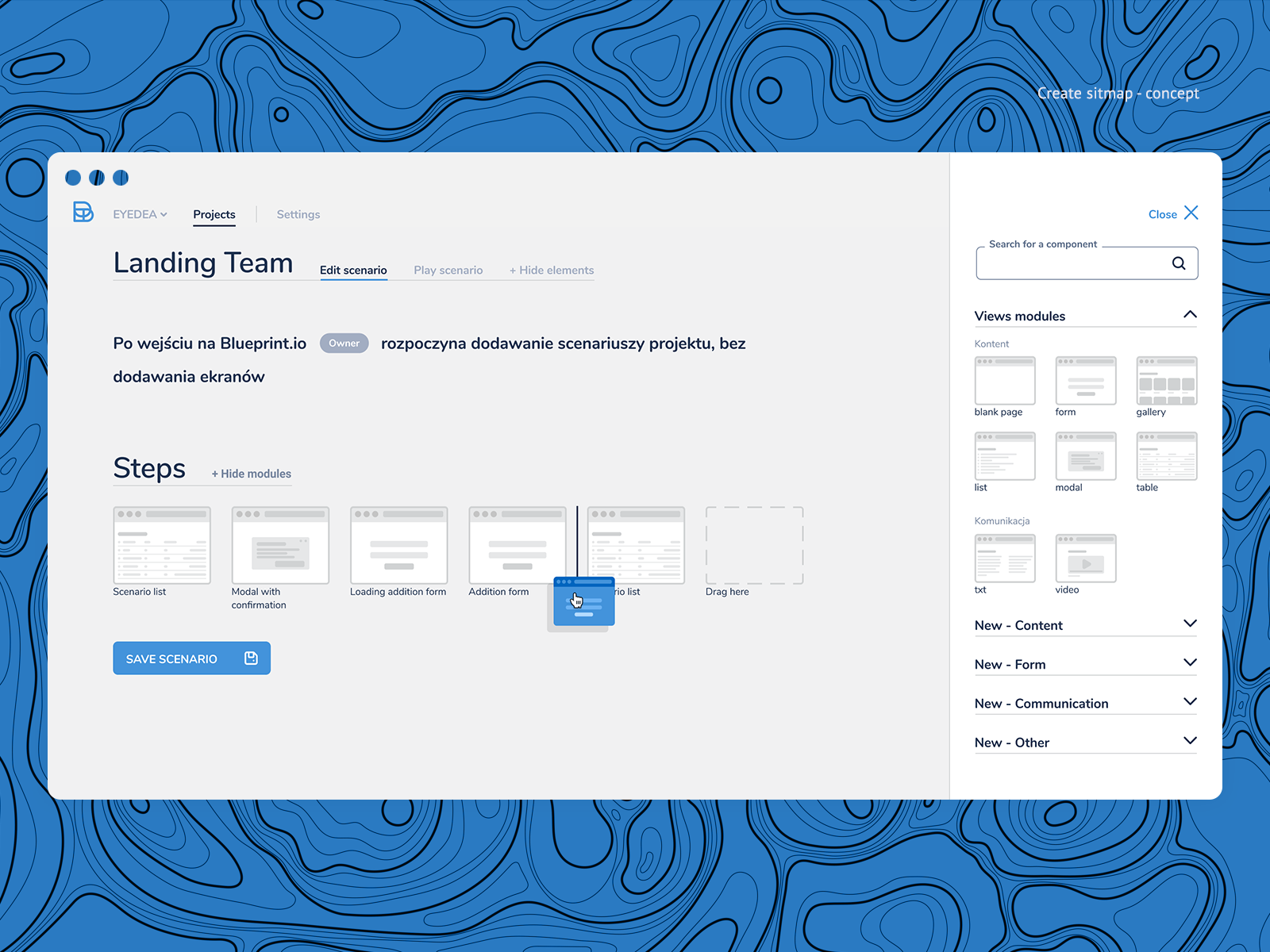Switch to Play scenario tab
This screenshot has width=1270, height=952.
click(x=448, y=271)
